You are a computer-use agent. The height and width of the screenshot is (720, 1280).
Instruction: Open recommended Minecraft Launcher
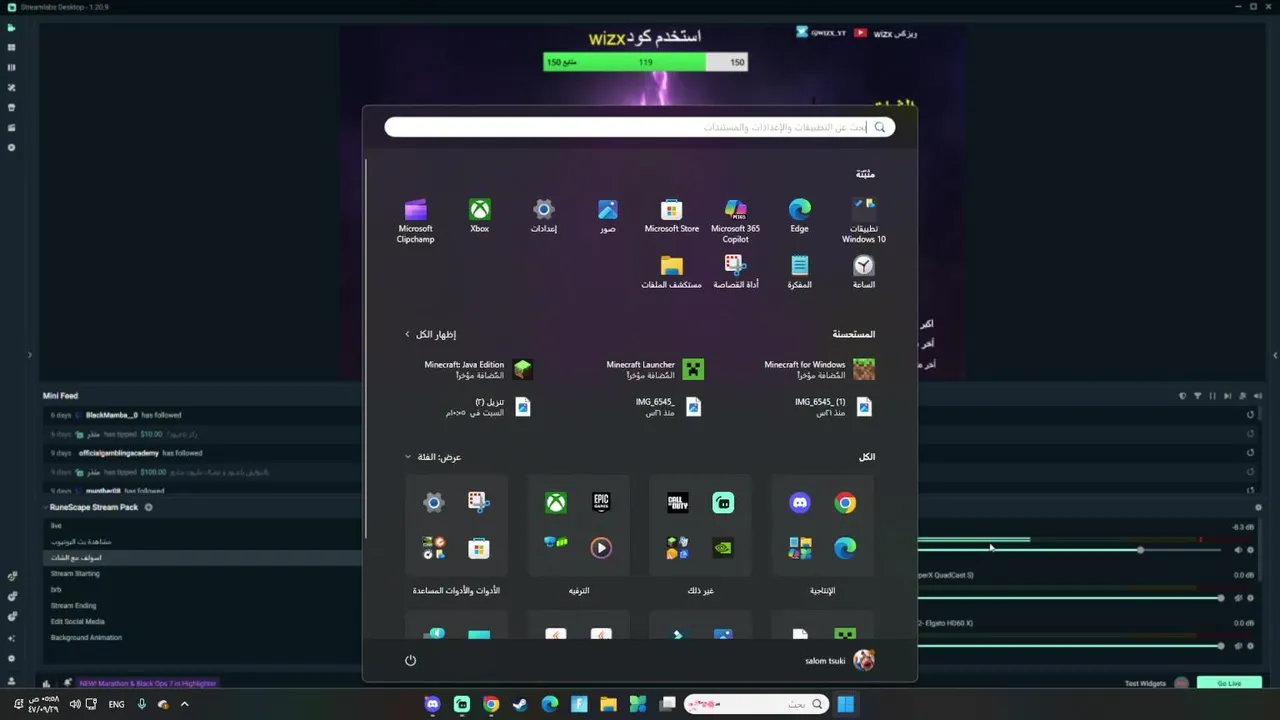coord(654,370)
